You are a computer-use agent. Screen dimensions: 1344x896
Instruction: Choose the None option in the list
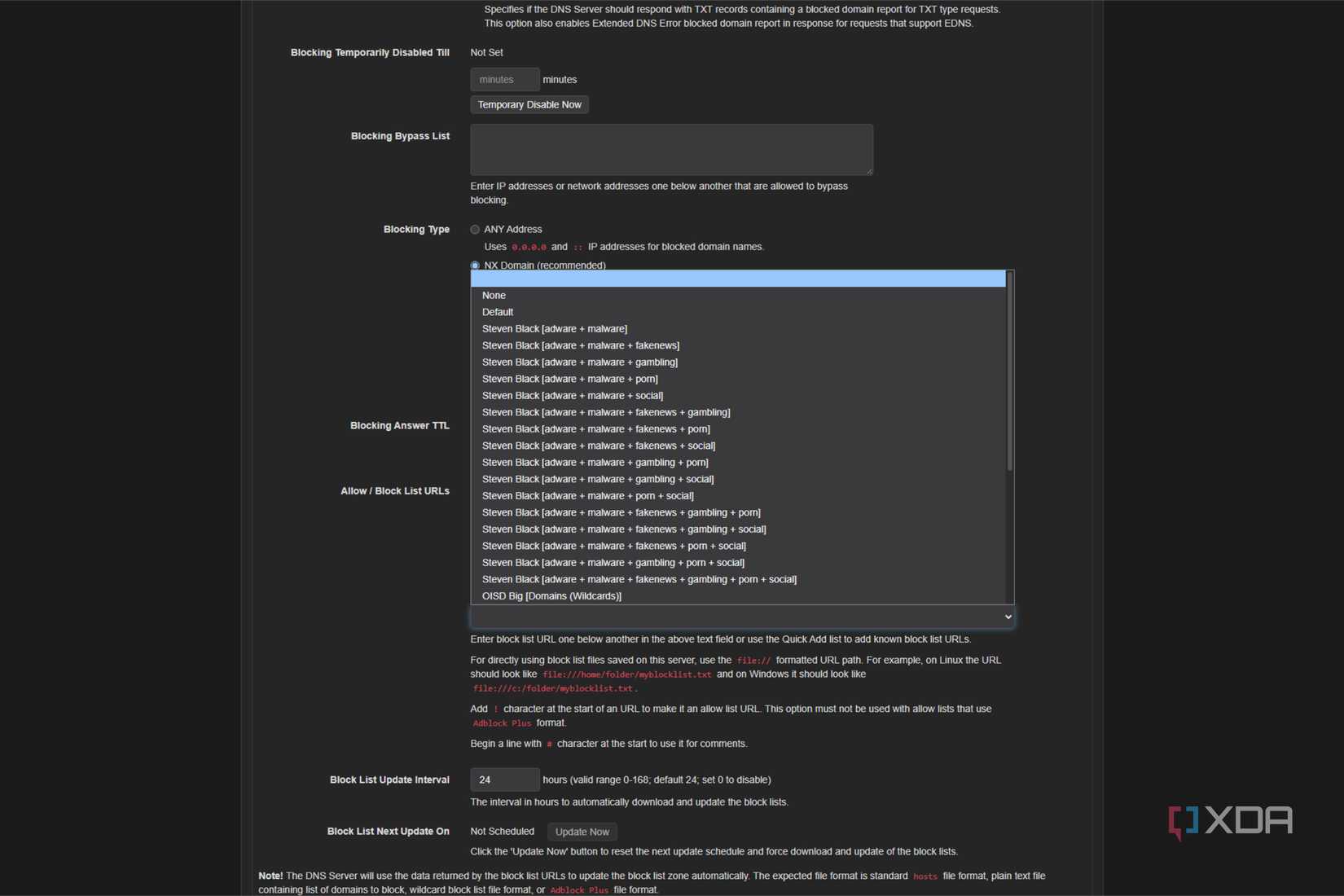click(x=738, y=296)
